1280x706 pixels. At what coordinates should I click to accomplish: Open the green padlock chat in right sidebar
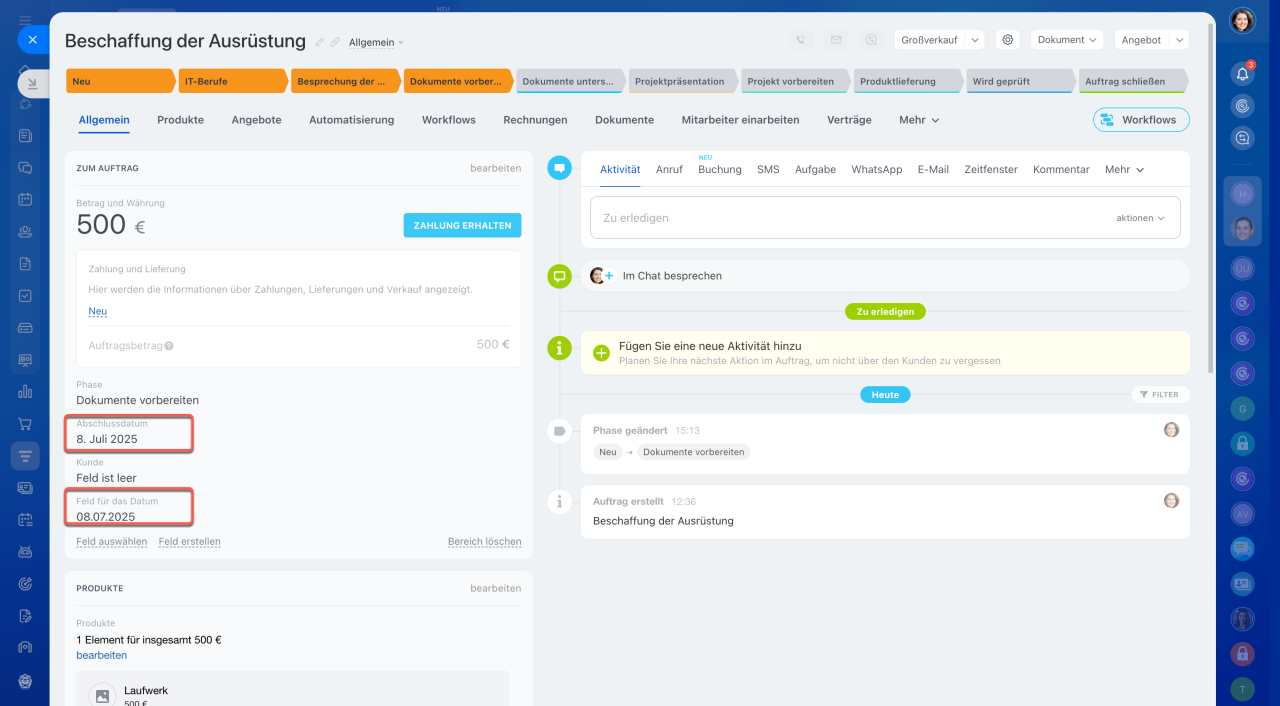[x=1242, y=443]
